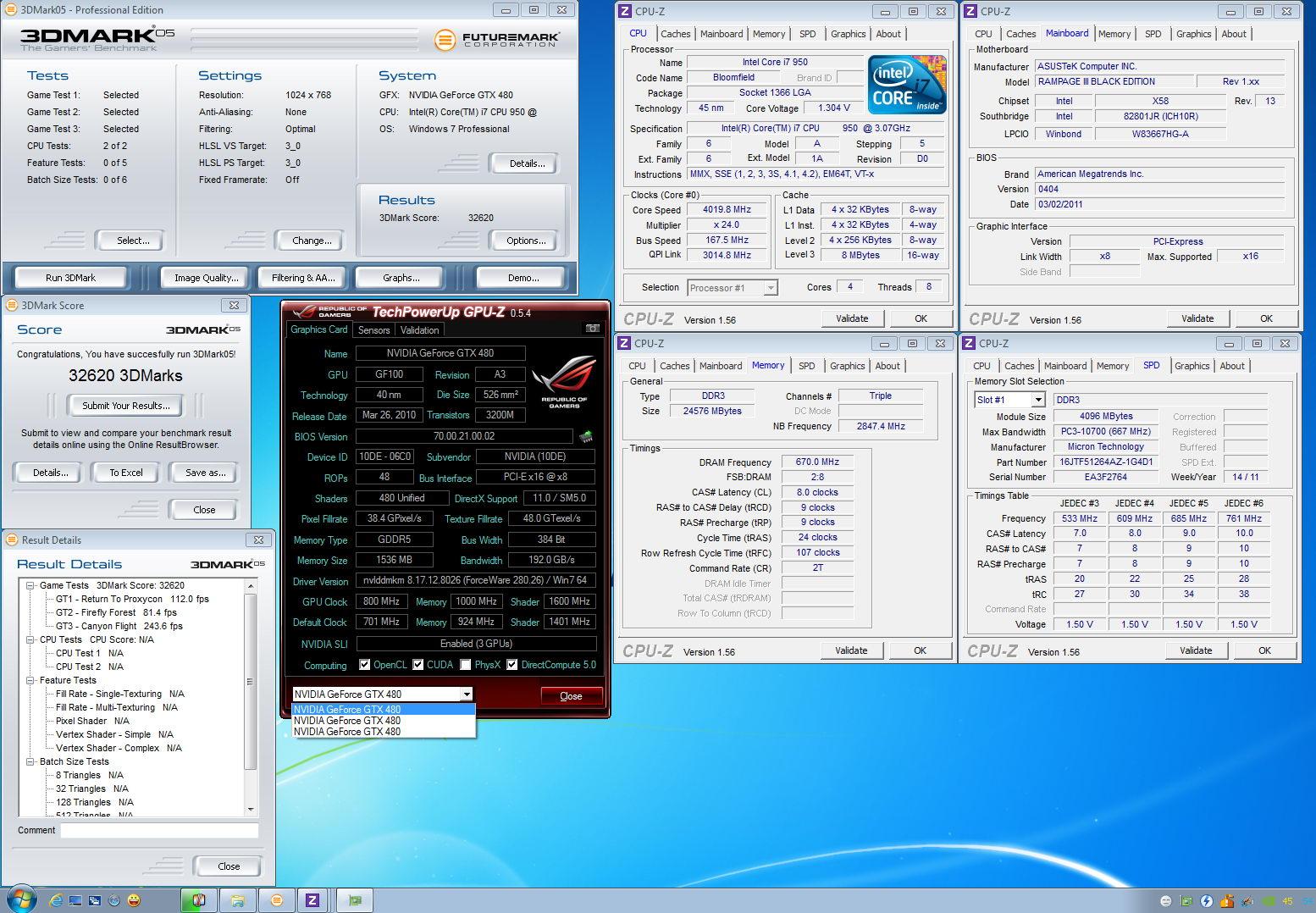Select the GT2 - Firefly Forest result row

point(116,612)
